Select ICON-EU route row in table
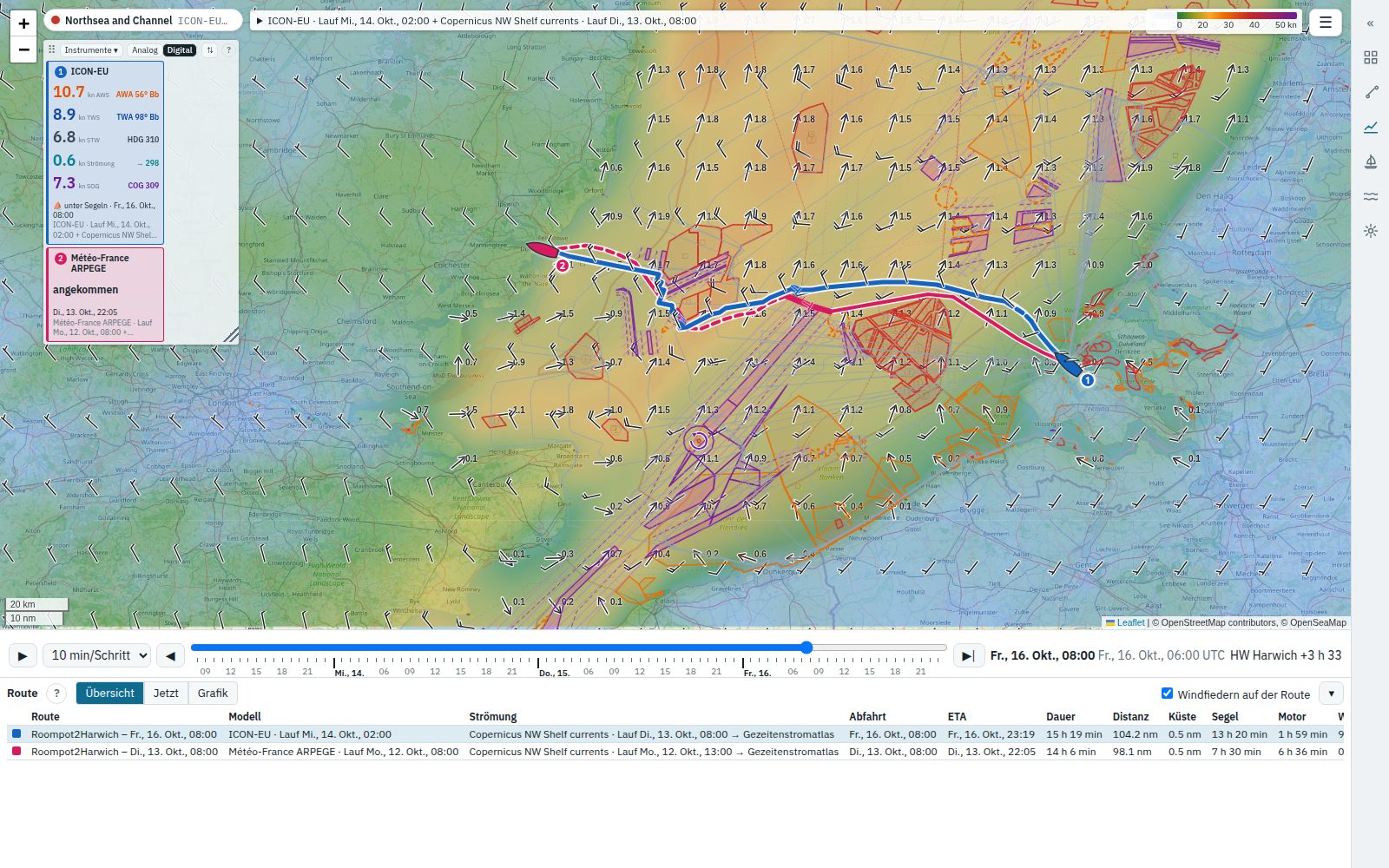The height and width of the screenshot is (868, 1389). 675,734
